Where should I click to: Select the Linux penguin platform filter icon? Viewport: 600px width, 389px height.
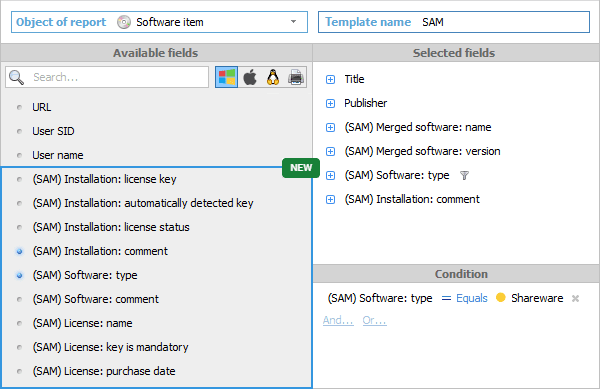[x=273, y=77]
